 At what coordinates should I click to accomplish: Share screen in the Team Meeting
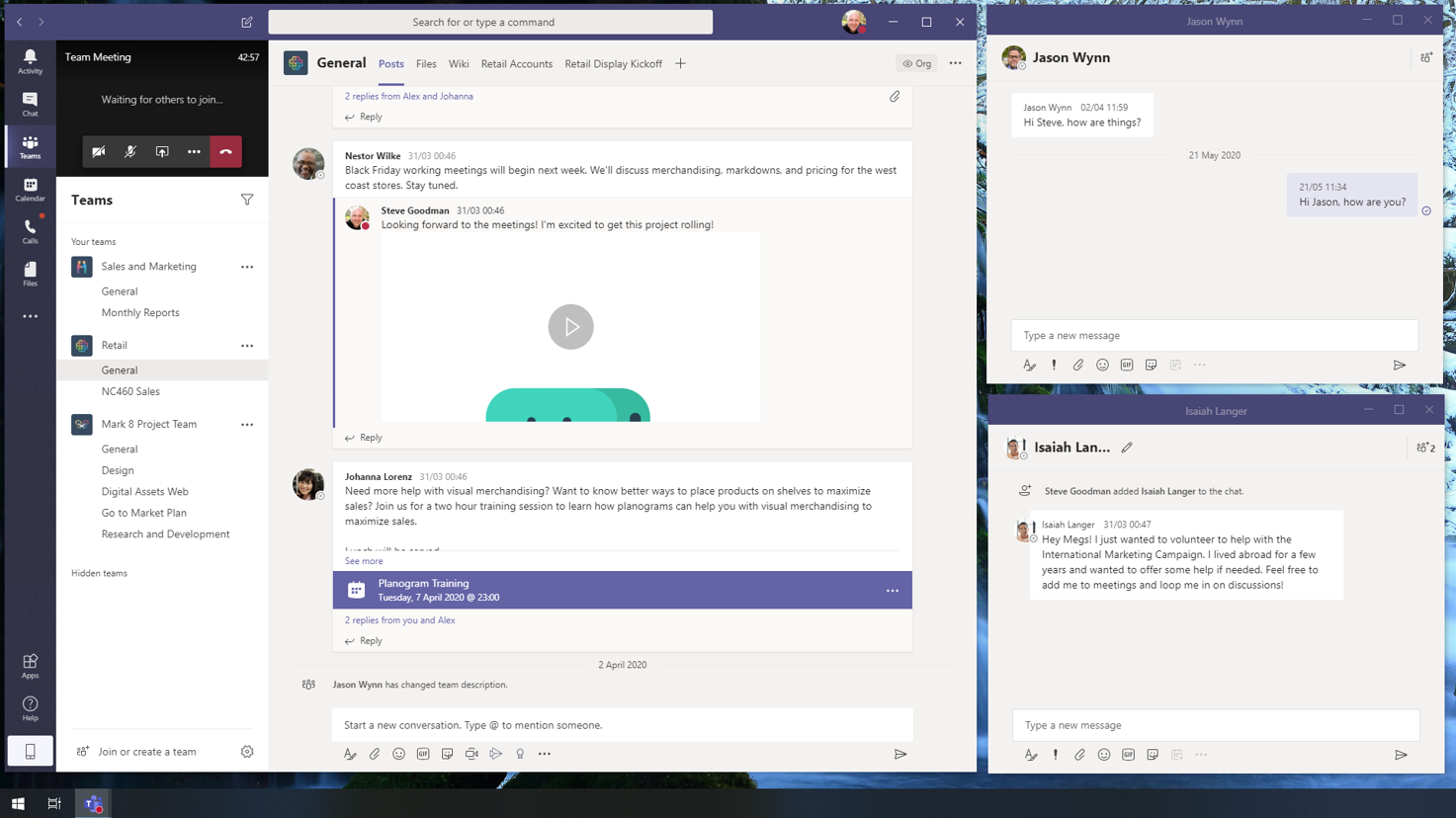coord(162,152)
